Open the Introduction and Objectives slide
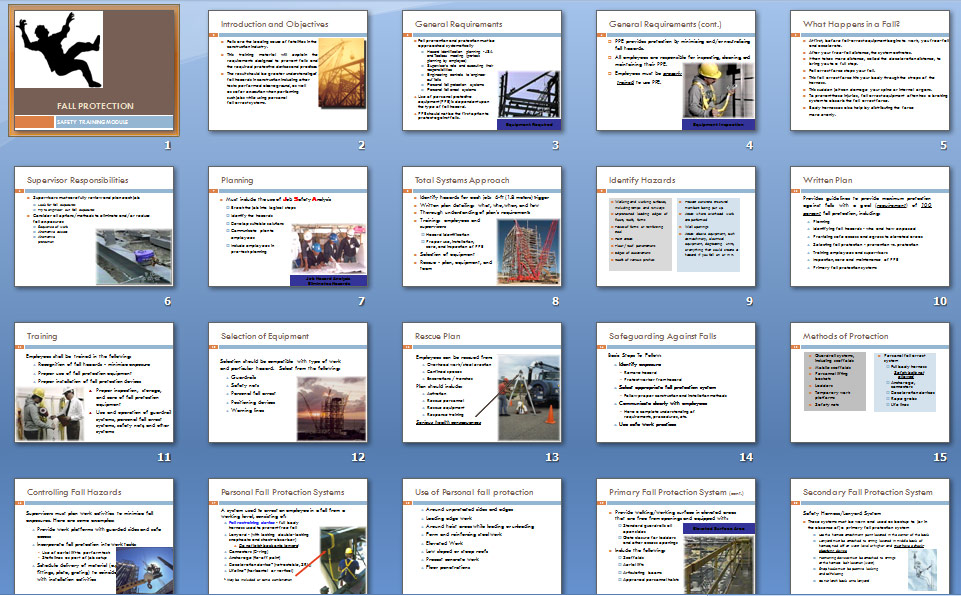This screenshot has width=961, height=596. pyautogui.click(x=288, y=70)
